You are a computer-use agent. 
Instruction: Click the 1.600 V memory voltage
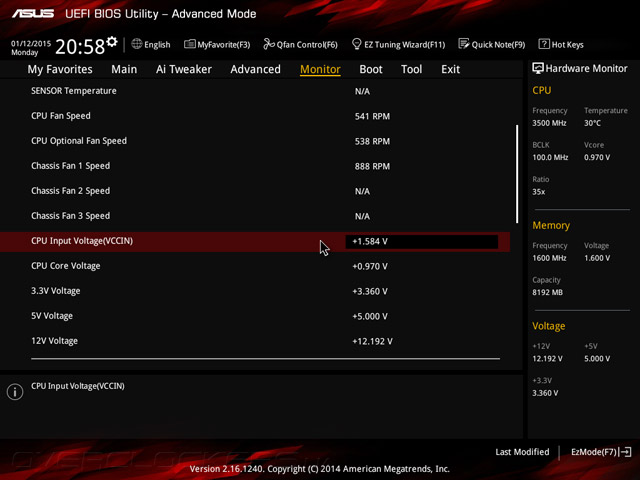[x=597, y=258]
